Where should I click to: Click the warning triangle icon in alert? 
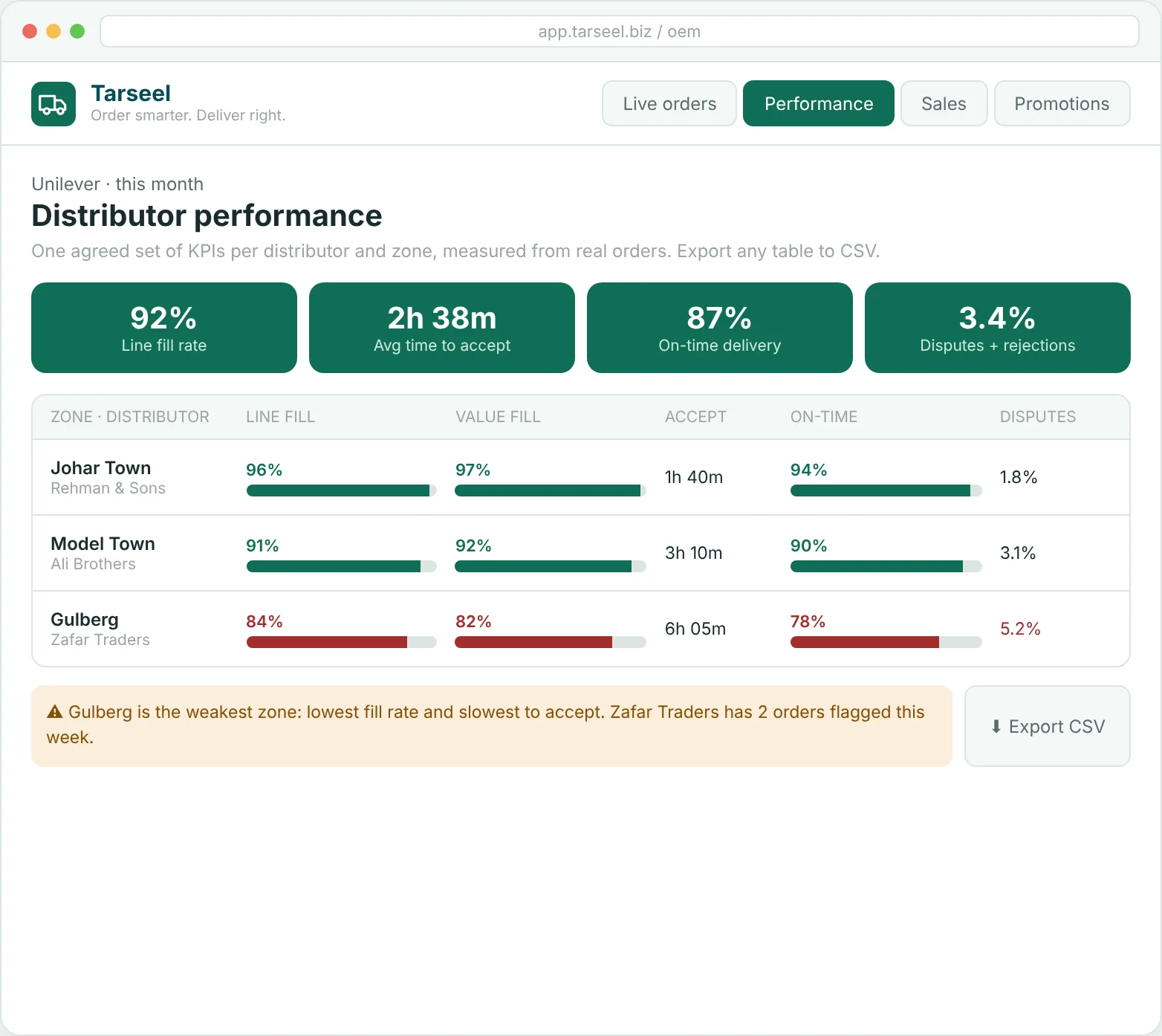55,712
